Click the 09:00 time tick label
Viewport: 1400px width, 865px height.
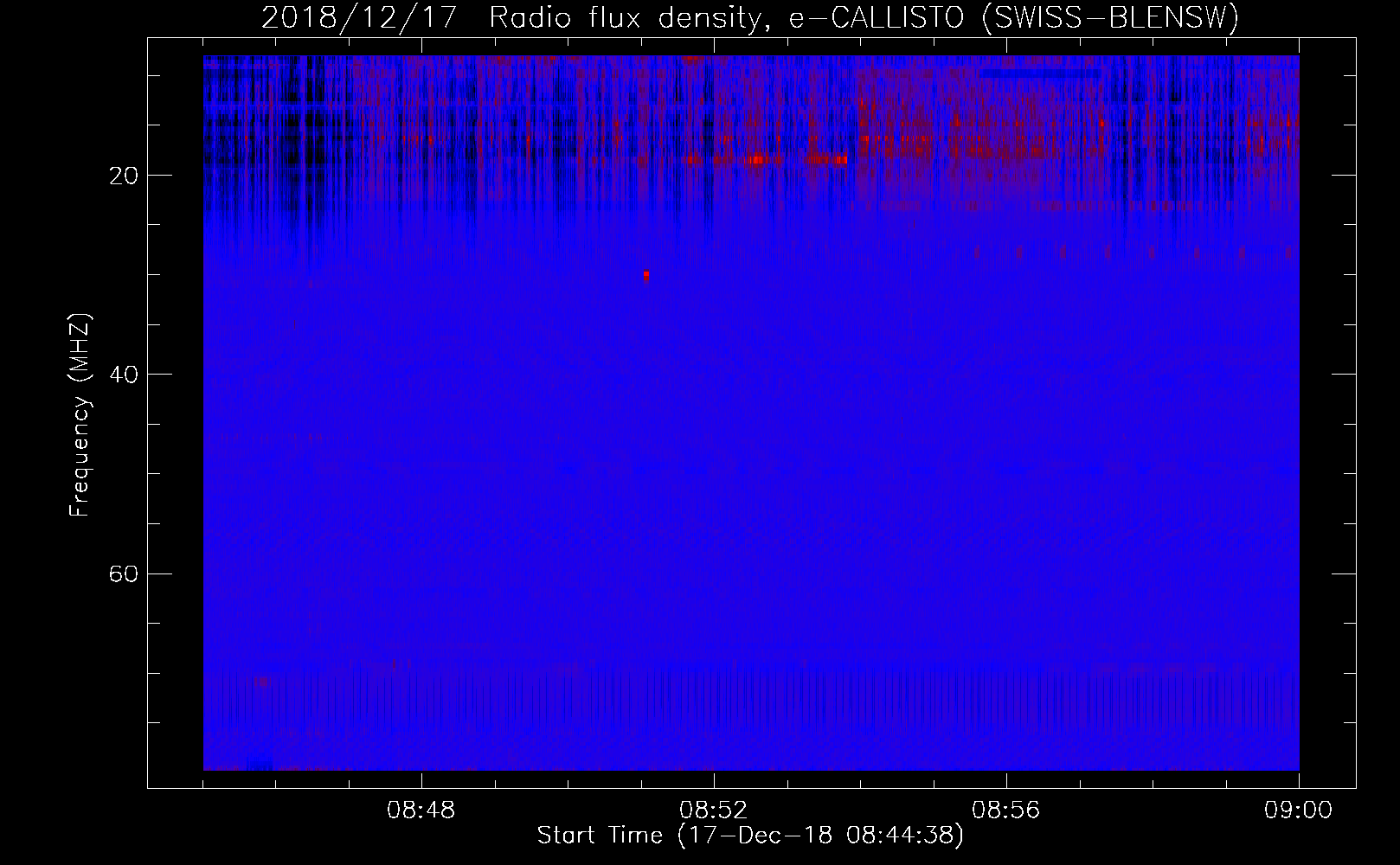(x=1299, y=811)
